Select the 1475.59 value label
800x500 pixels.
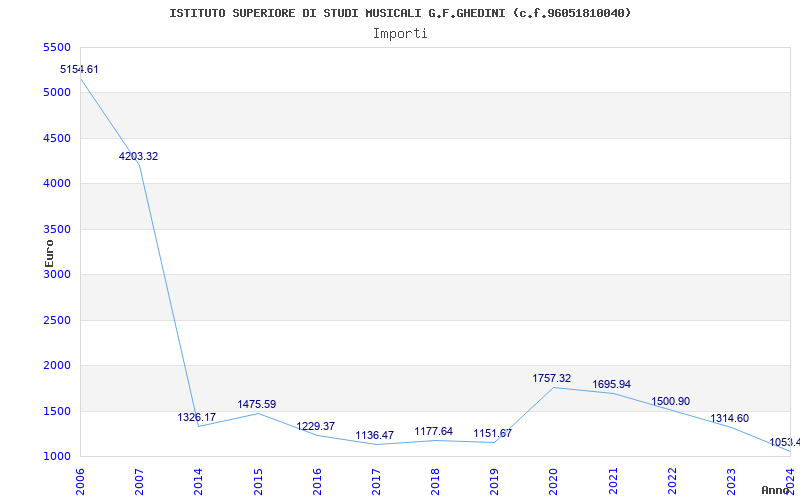click(x=257, y=405)
